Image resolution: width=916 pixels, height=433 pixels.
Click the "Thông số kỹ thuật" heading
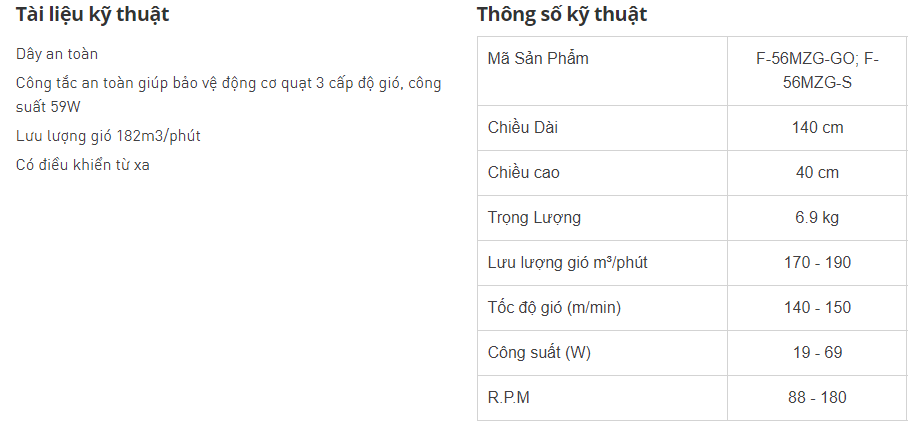coord(561,15)
